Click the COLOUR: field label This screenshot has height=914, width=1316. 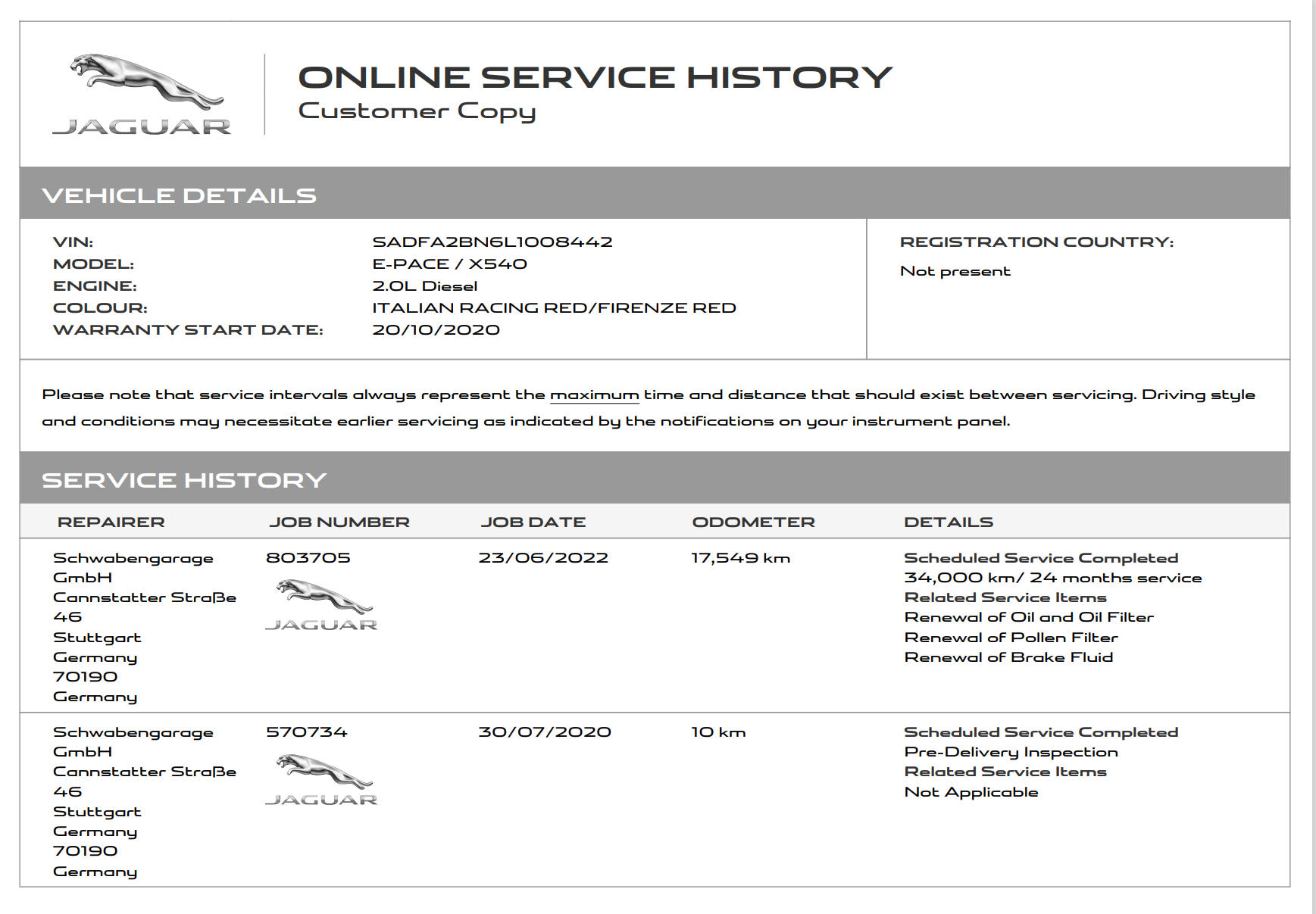[x=100, y=307]
